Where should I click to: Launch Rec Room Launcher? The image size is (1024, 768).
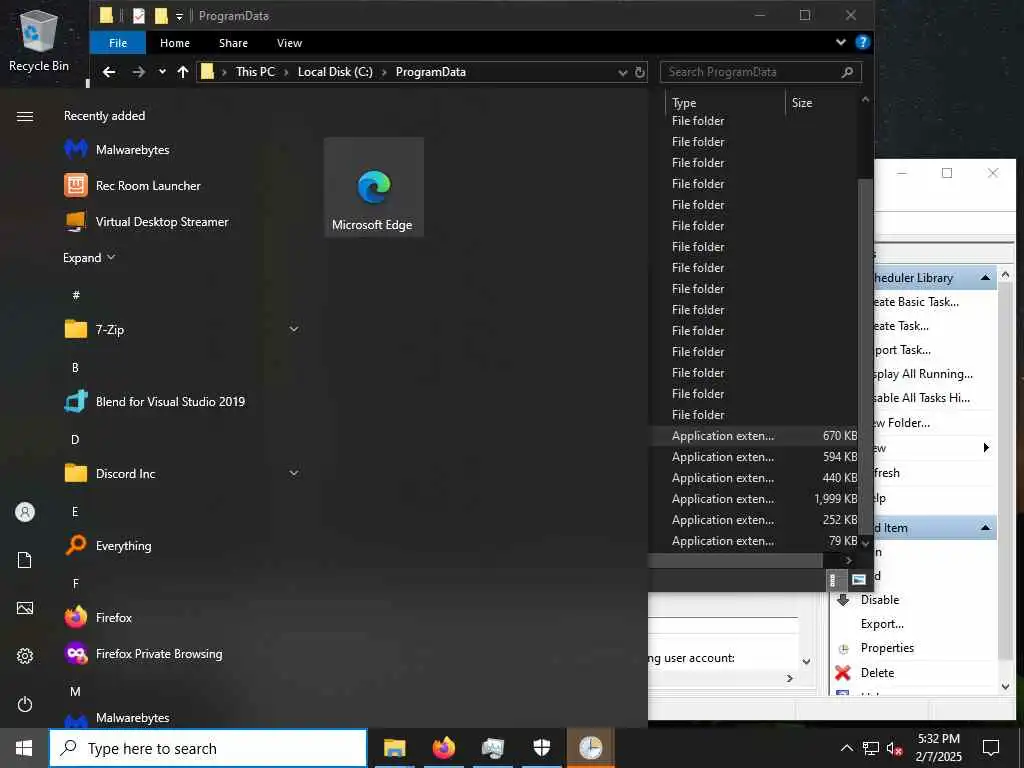coord(150,185)
